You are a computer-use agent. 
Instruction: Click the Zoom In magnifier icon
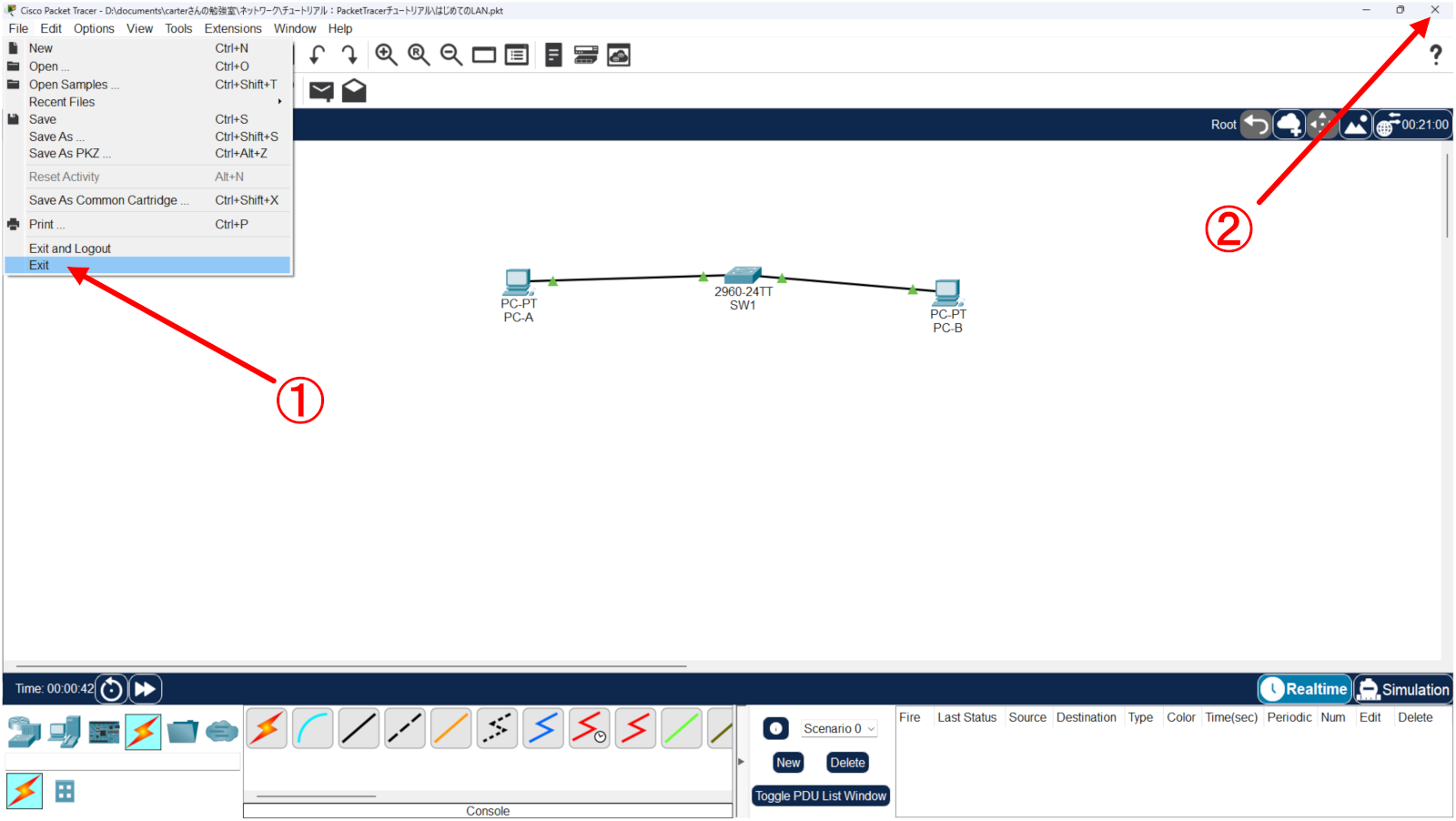386,55
